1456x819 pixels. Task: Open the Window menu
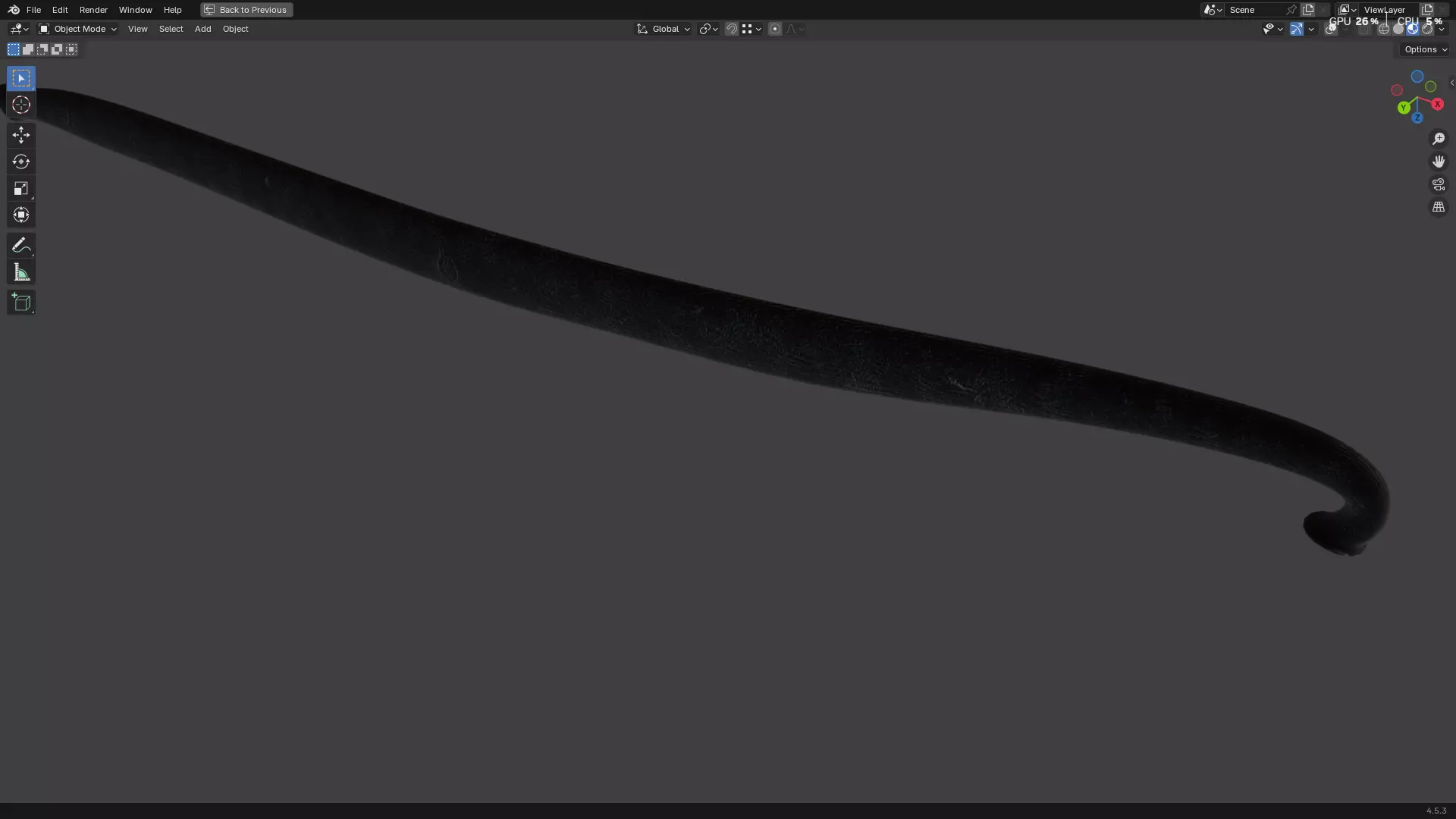[135, 10]
